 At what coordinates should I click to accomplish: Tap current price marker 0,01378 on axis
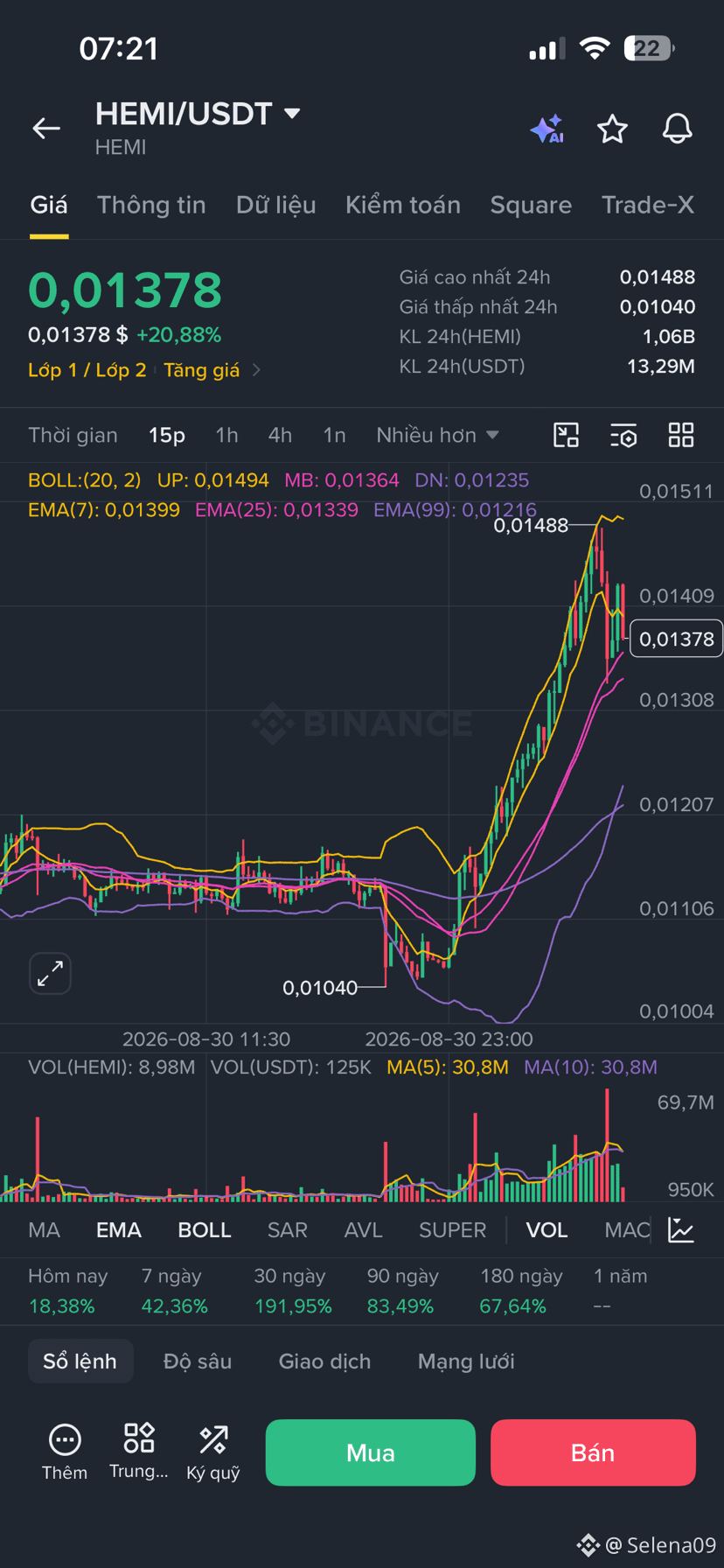(676, 639)
